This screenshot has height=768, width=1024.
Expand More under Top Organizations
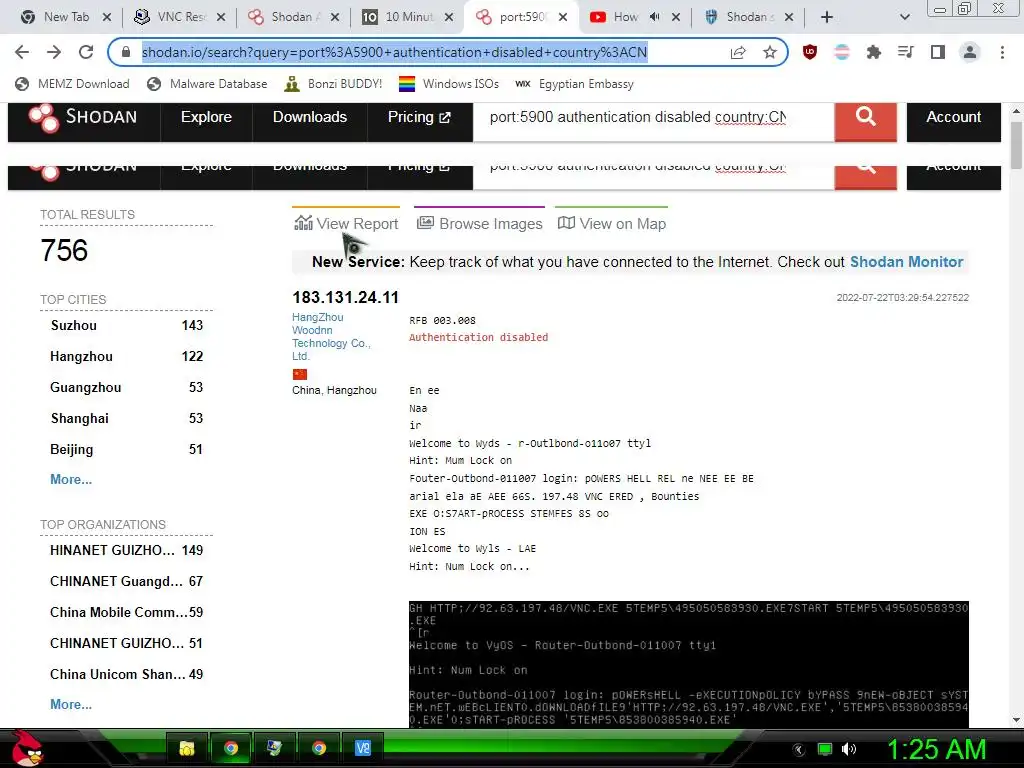tap(71, 704)
